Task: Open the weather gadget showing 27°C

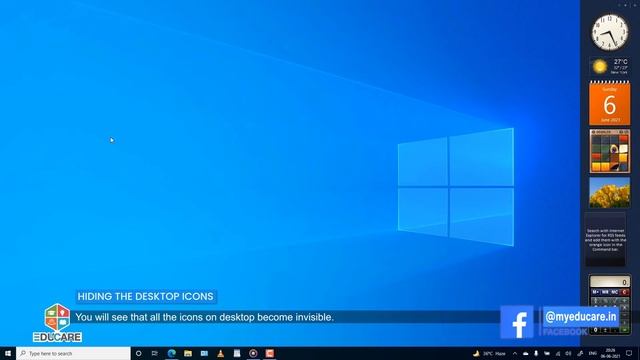Action: pos(609,66)
